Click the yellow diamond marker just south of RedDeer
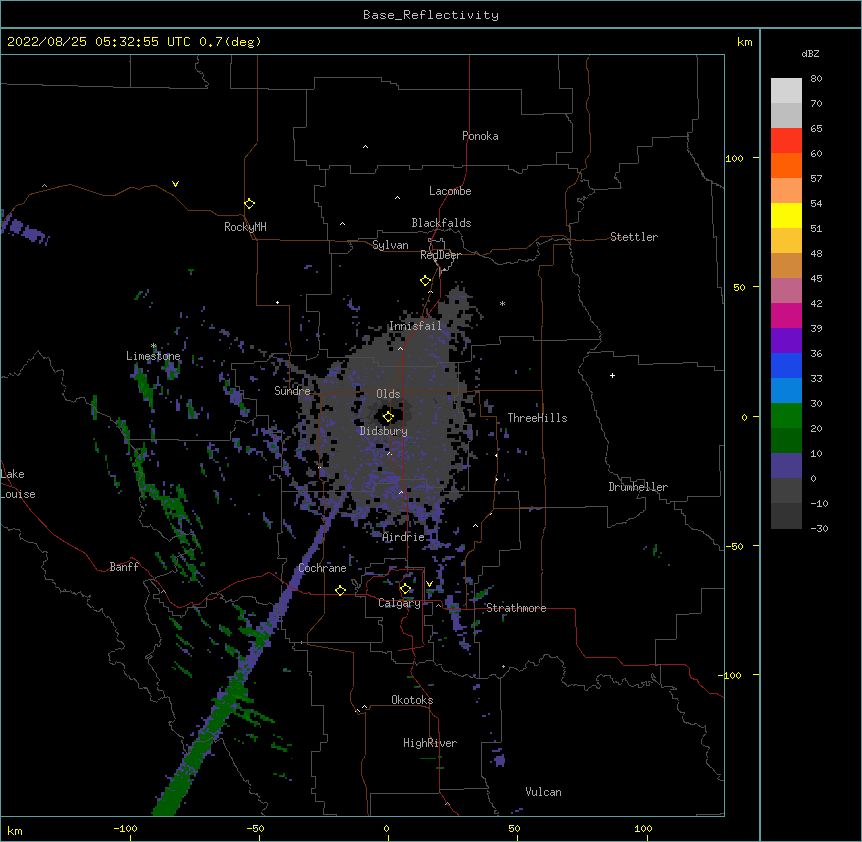862x842 pixels. pos(426,281)
